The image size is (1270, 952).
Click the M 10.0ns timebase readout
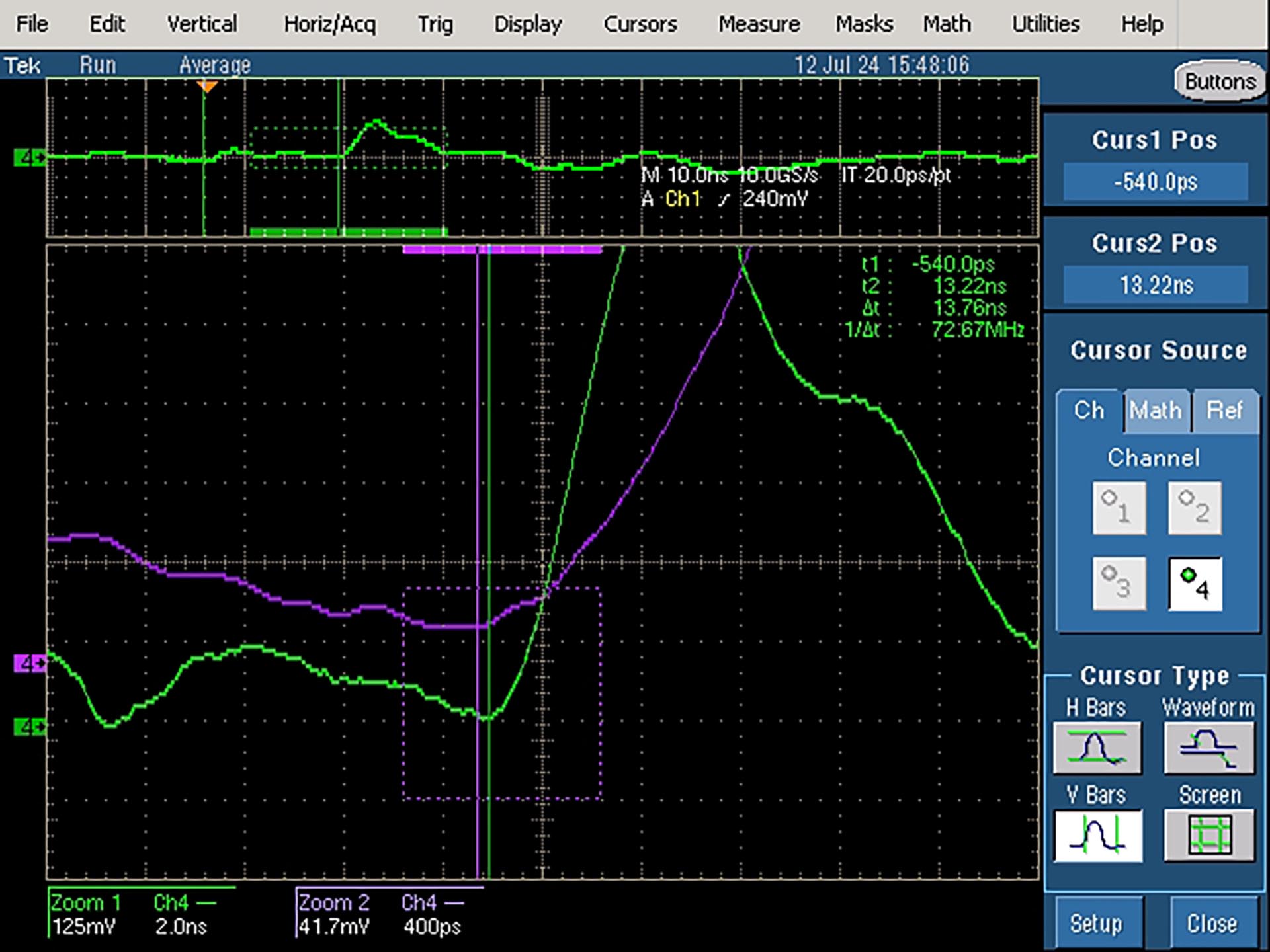click(x=684, y=175)
